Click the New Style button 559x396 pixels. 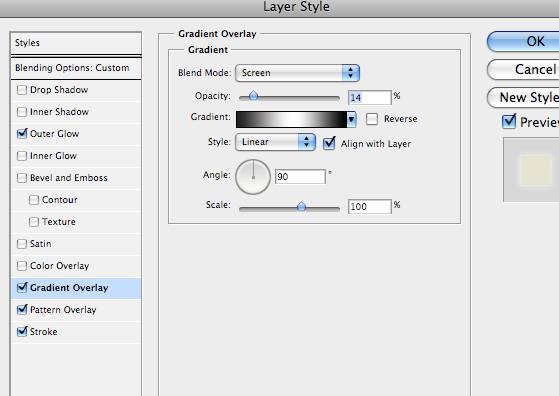[x=523, y=97]
